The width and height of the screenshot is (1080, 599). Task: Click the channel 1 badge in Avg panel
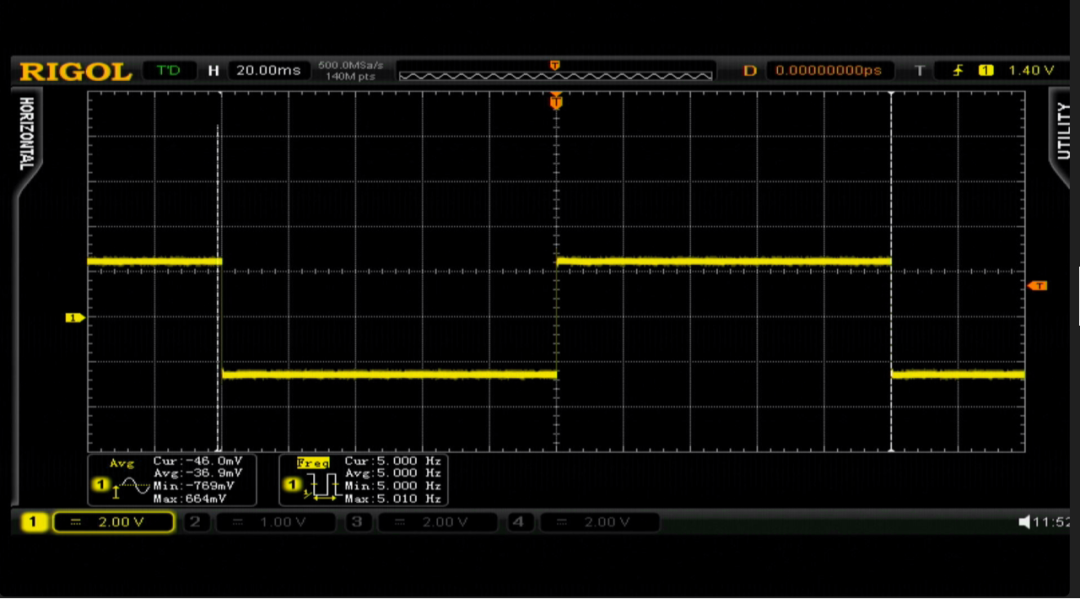pyautogui.click(x=101, y=485)
